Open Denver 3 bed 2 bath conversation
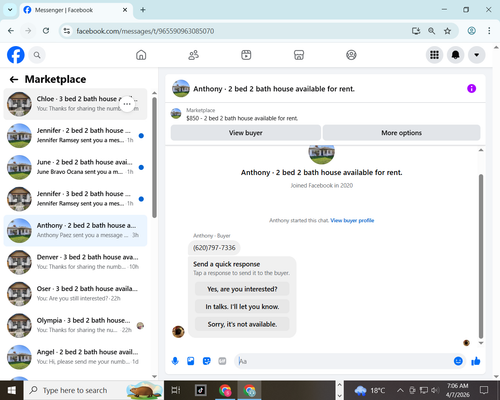The image size is (500, 400). tap(75, 262)
